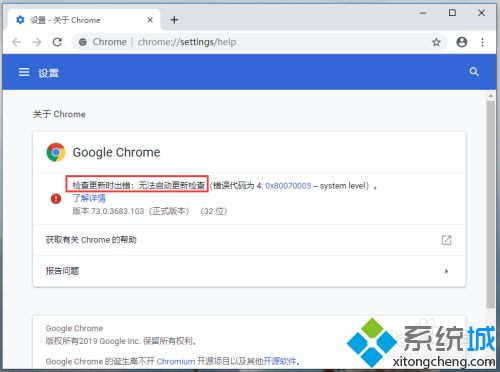The width and height of the screenshot is (500, 372).
Task: Open a new tab with plus button
Action: tap(174, 20)
